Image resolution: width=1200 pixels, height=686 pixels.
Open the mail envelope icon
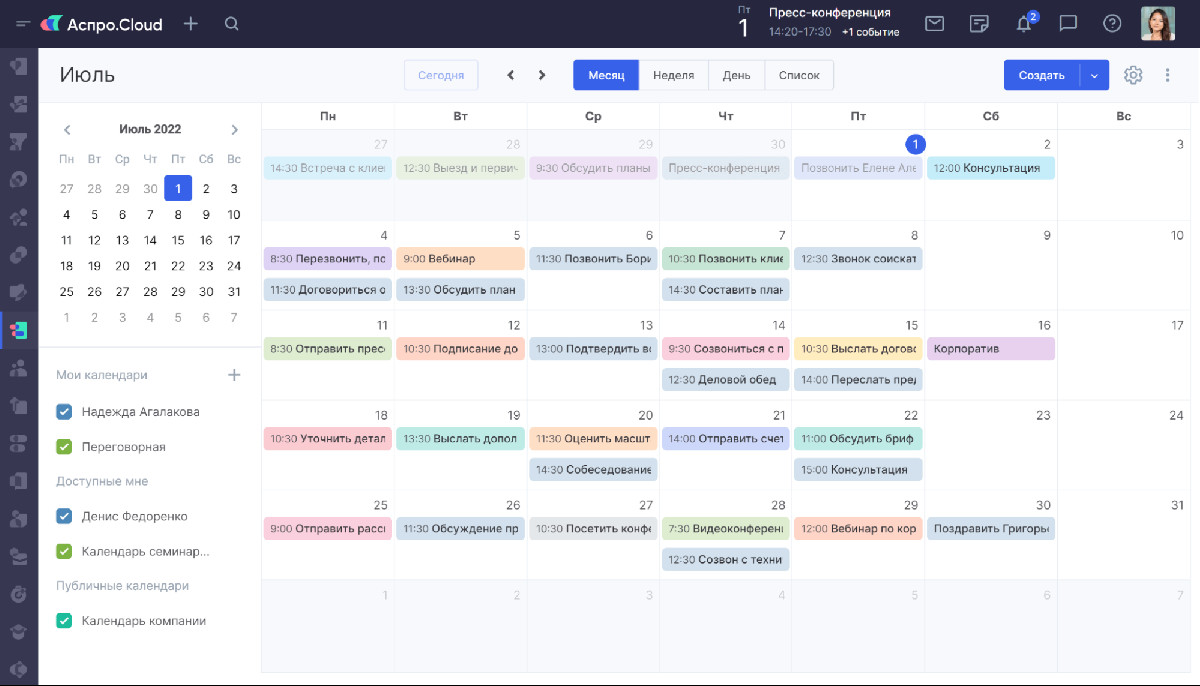coord(934,24)
